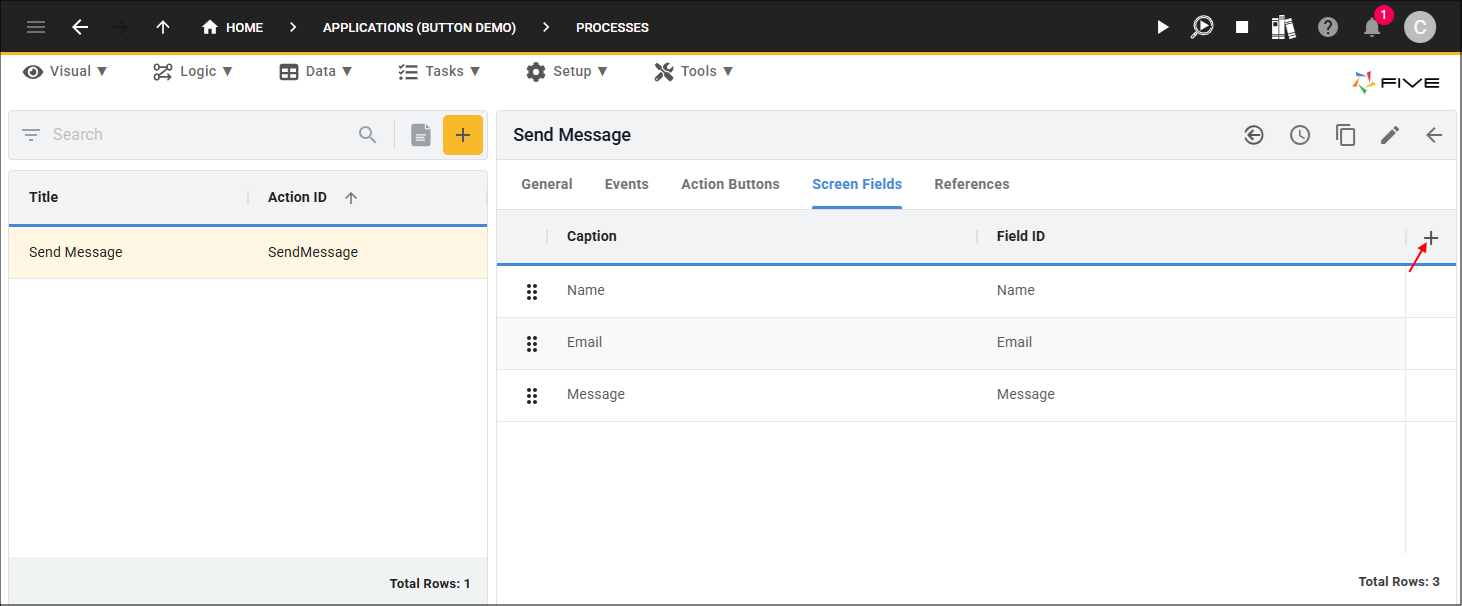Click the Processes breadcrumb
Image resolution: width=1462 pixels, height=606 pixels.
pyautogui.click(x=612, y=27)
